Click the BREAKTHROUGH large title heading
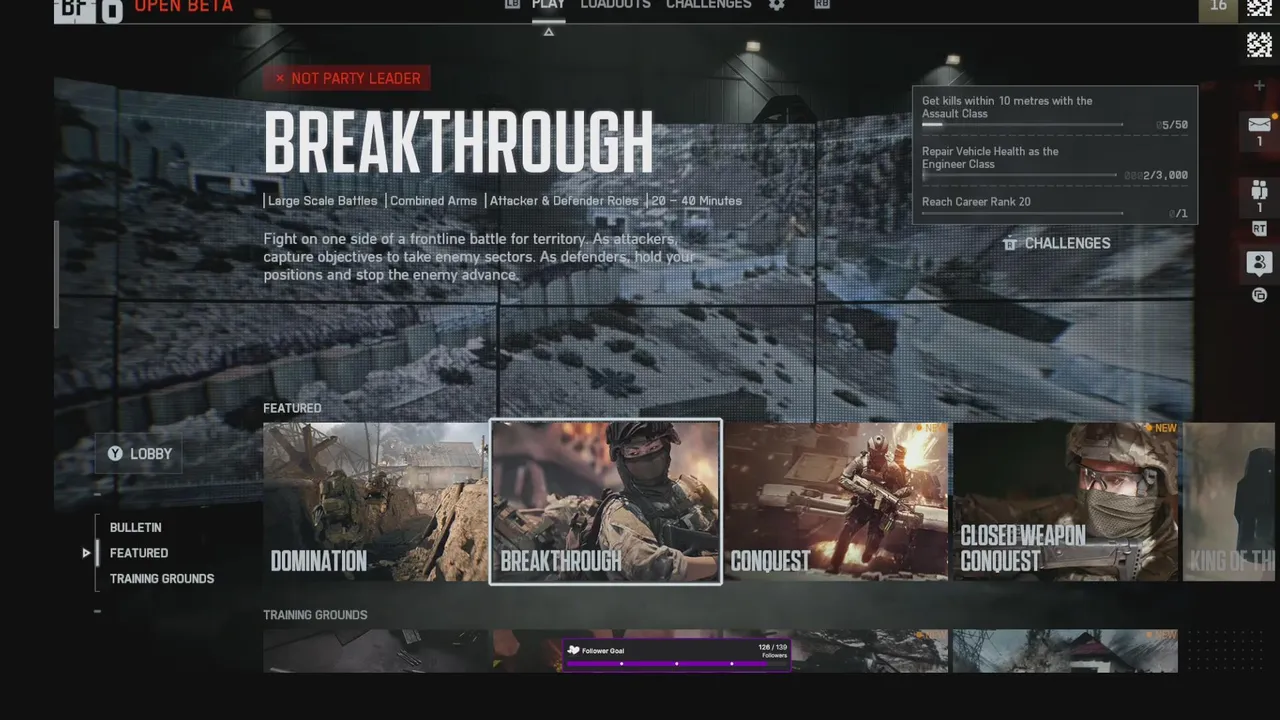 (459, 143)
